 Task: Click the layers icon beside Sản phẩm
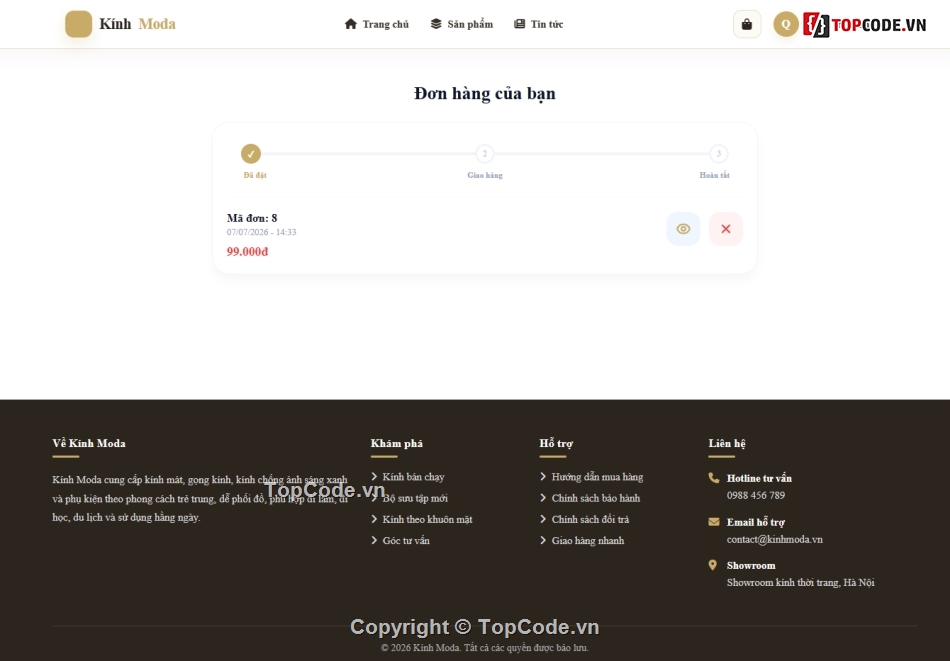[436, 24]
